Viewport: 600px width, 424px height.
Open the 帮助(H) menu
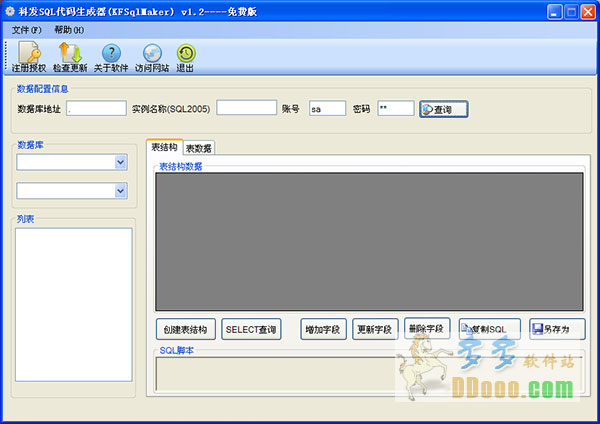coord(69,30)
